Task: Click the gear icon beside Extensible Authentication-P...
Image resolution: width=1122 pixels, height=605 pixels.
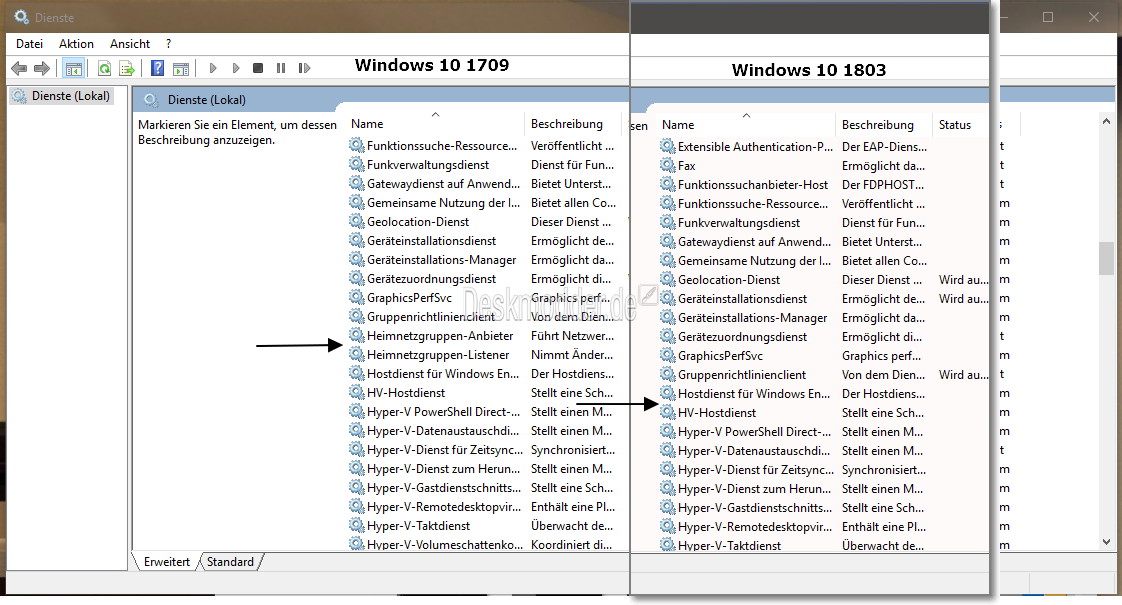Action: pos(668,147)
